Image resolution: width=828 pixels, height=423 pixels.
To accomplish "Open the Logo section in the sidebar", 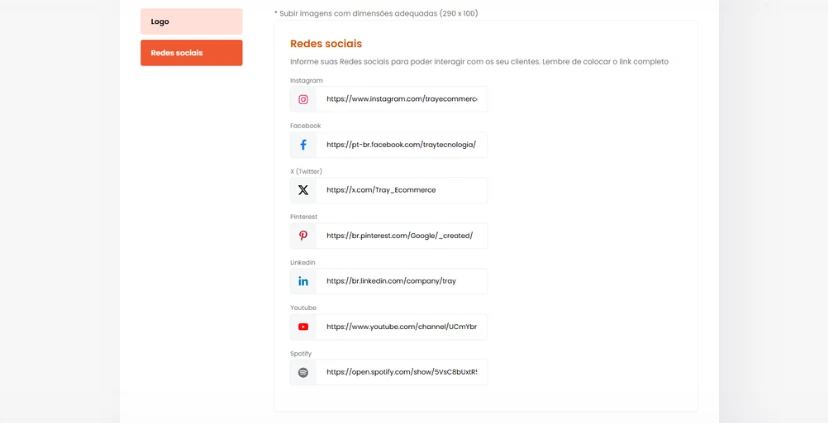I will pos(191,21).
